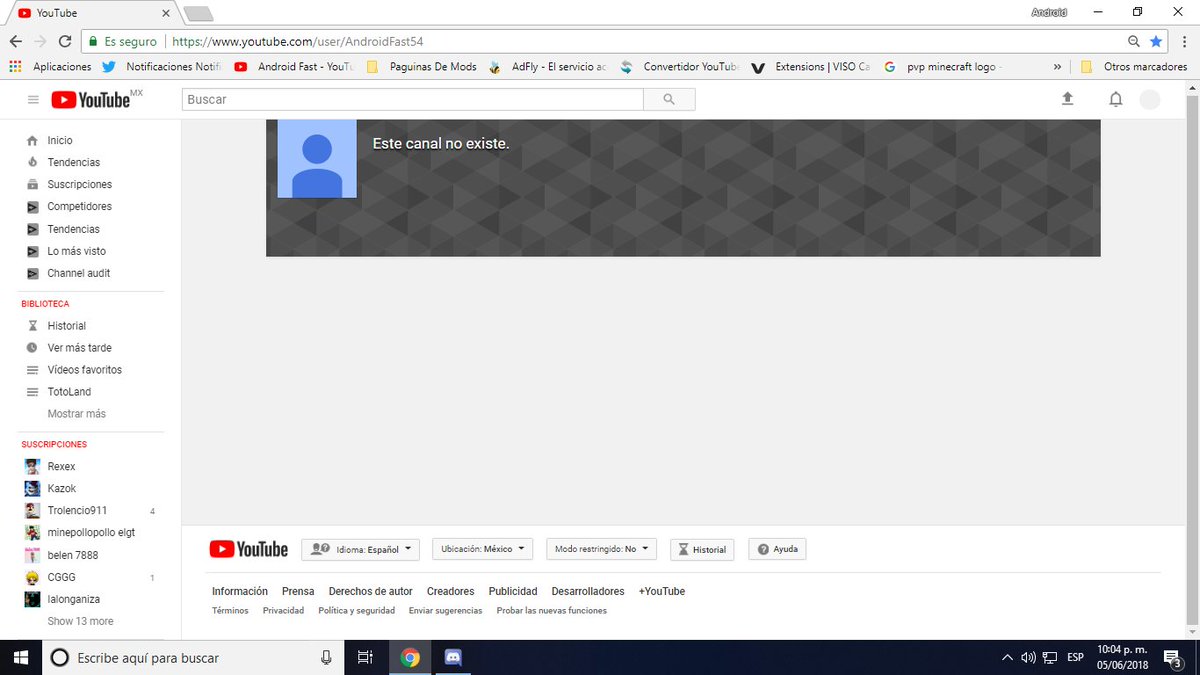This screenshot has height=675, width=1200.
Task: Click the upload video arrow icon
Action: [x=1067, y=99]
